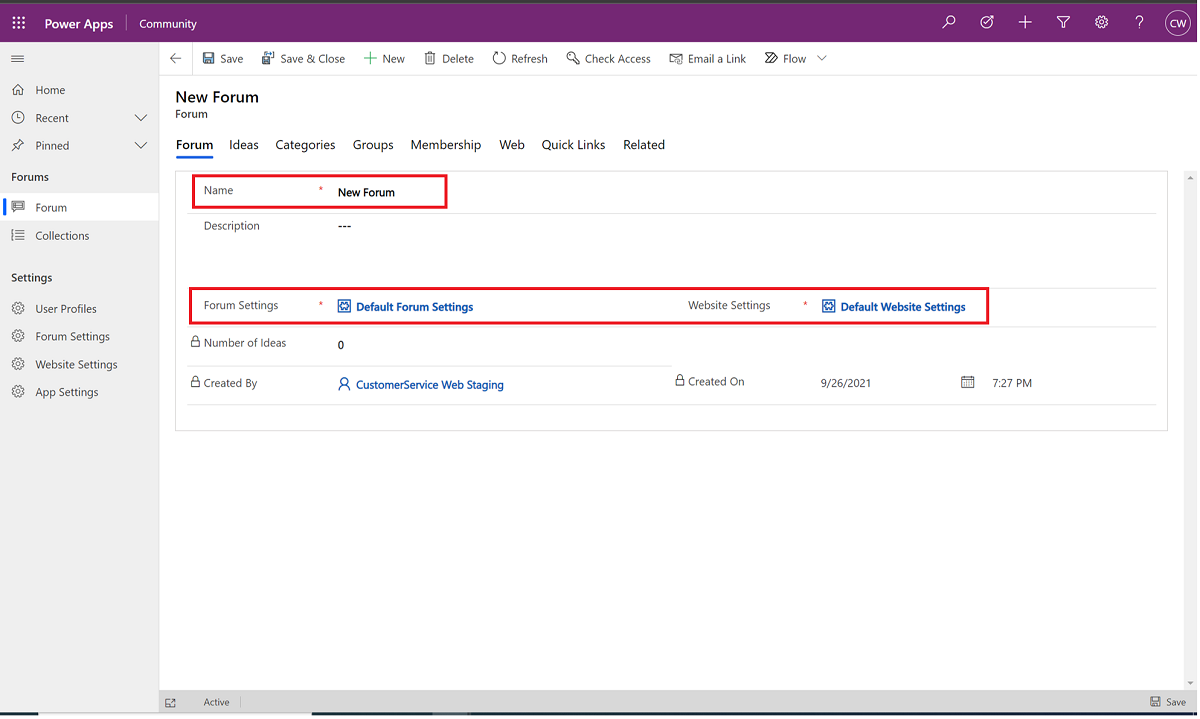The height and width of the screenshot is (719, 1200).
Task: Click the Power Apps title
Action: click(79, 24)
